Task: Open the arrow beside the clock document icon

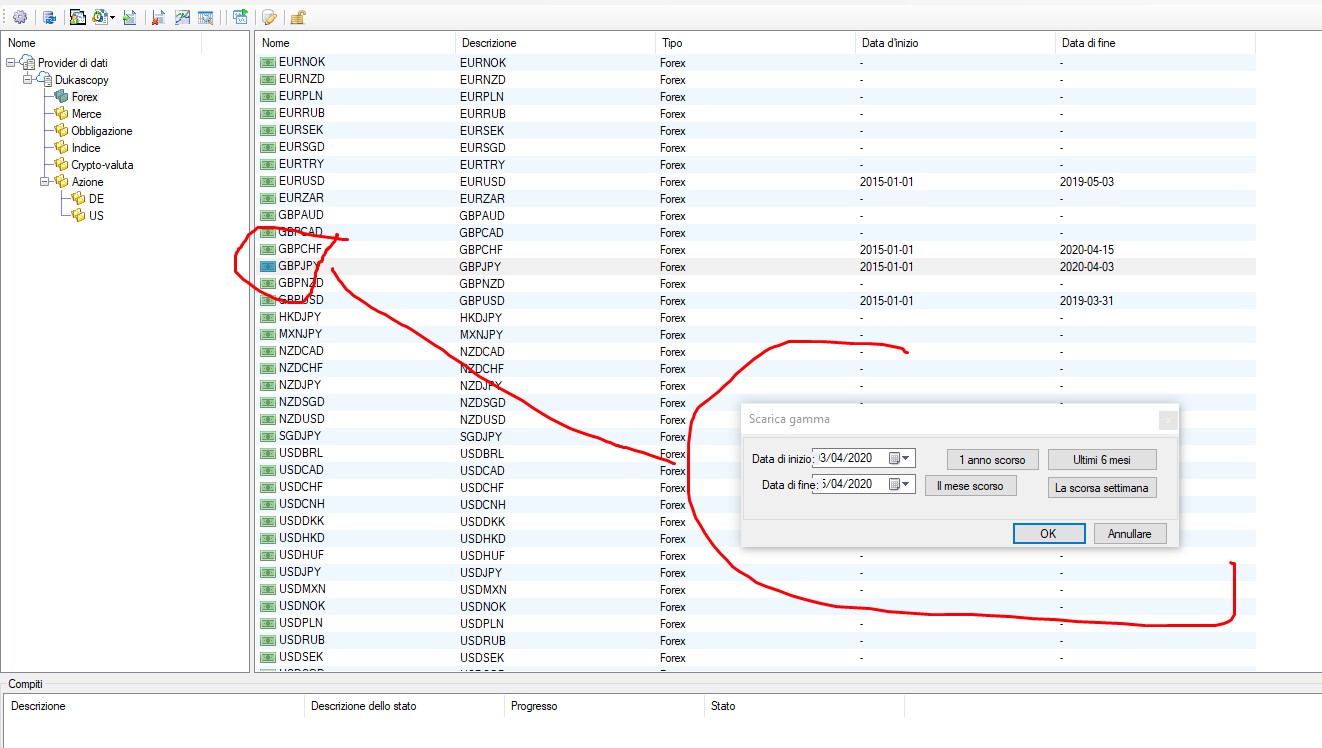Action: coord(112,17)
